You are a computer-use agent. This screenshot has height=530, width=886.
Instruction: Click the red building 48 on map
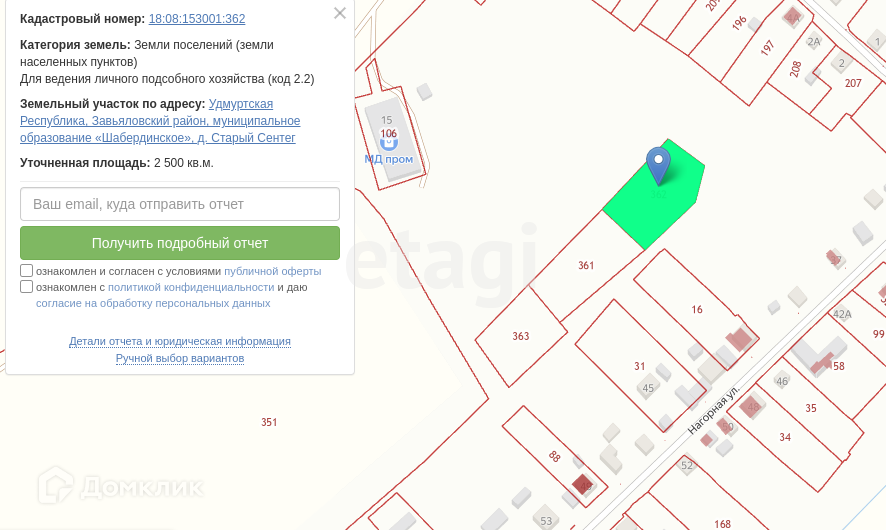click(x=752, y=406)
